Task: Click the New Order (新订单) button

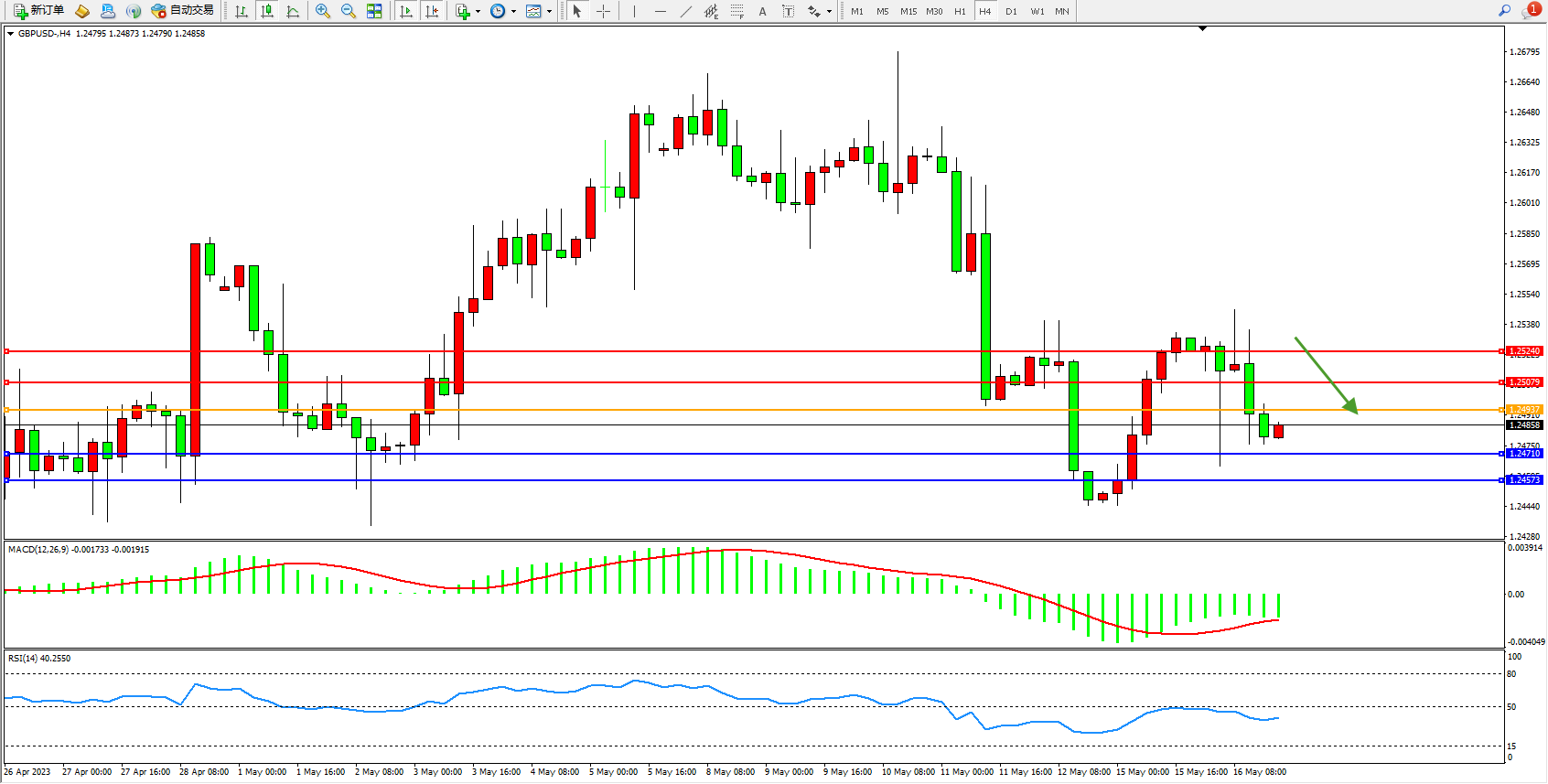Action: (38, 11)
